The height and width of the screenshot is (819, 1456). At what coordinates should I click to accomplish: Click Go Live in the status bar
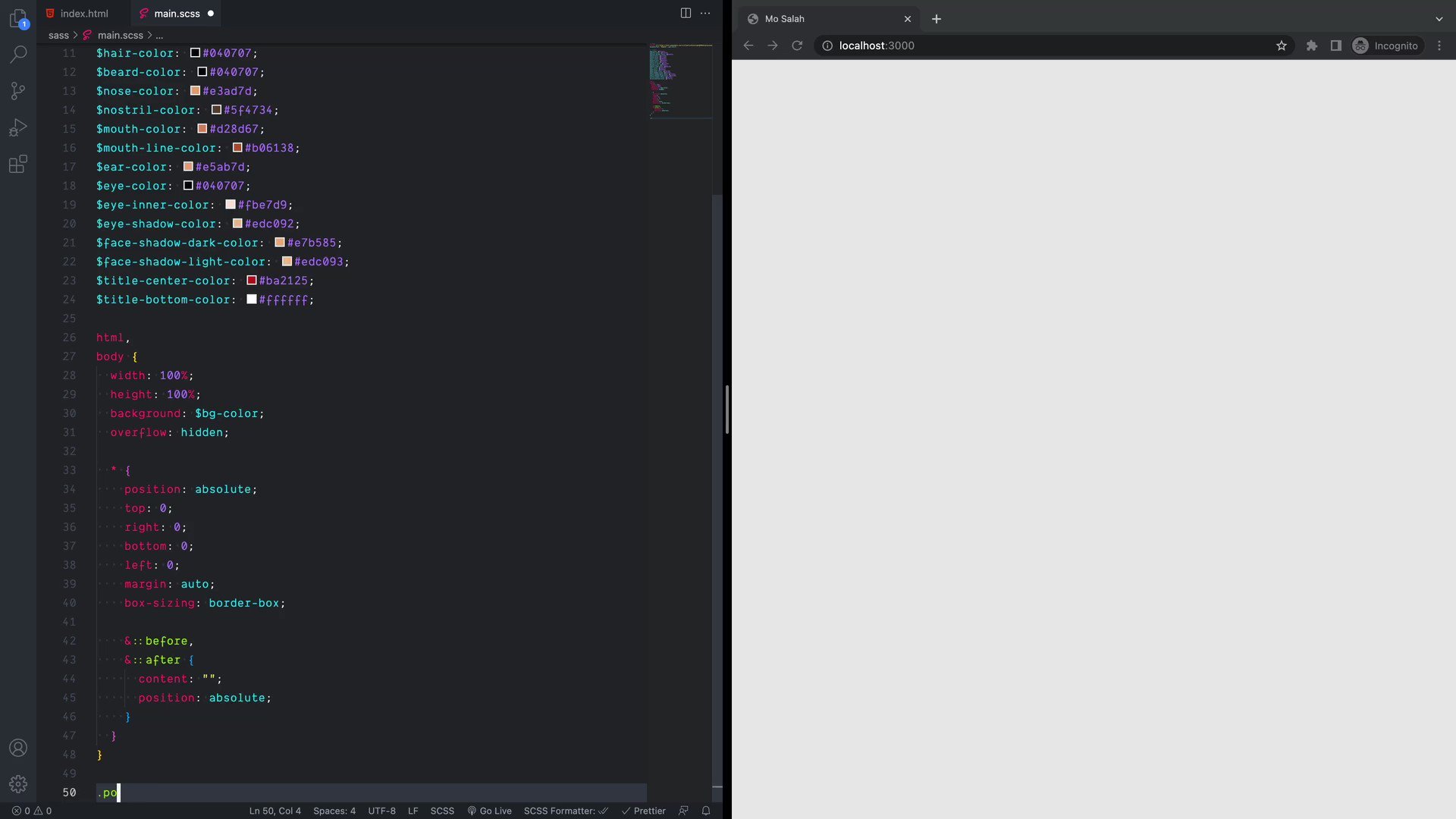[x=489, y=811]
